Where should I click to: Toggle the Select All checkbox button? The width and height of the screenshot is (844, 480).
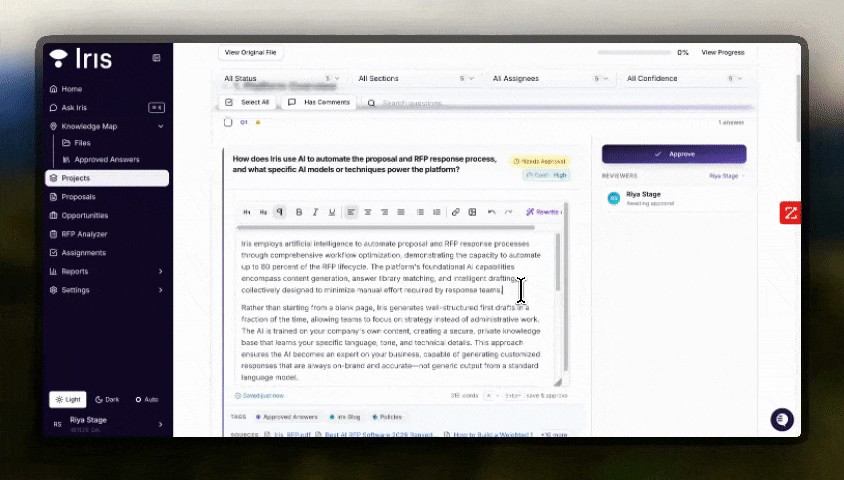247,102
